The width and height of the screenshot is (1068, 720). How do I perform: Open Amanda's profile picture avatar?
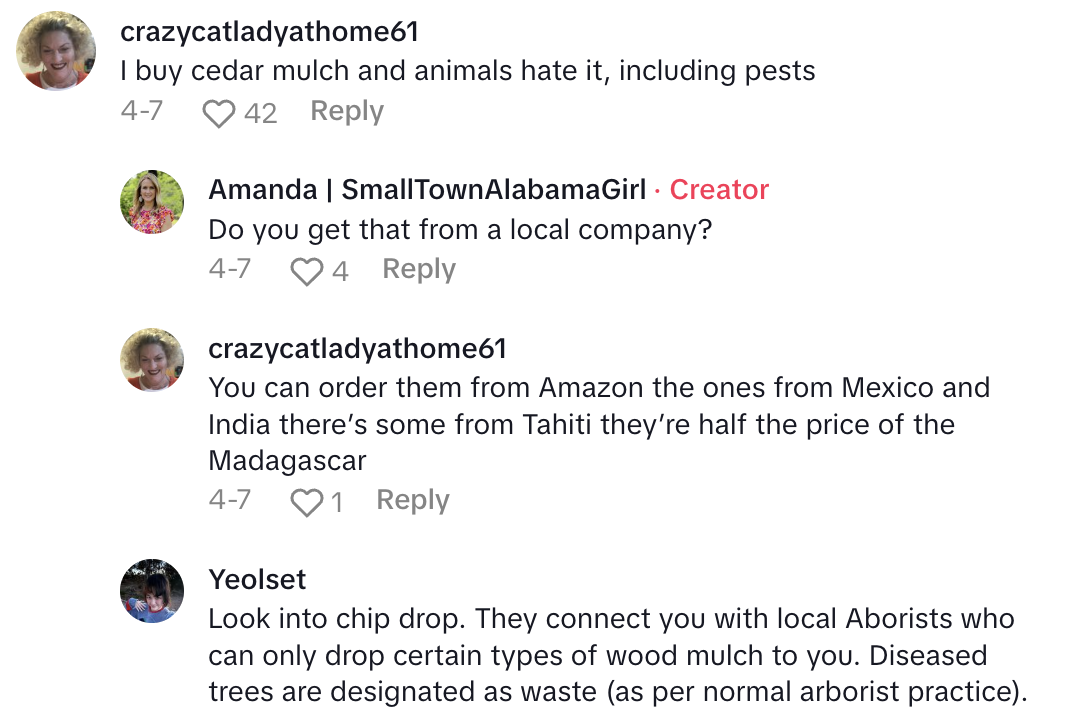(152, 202)
